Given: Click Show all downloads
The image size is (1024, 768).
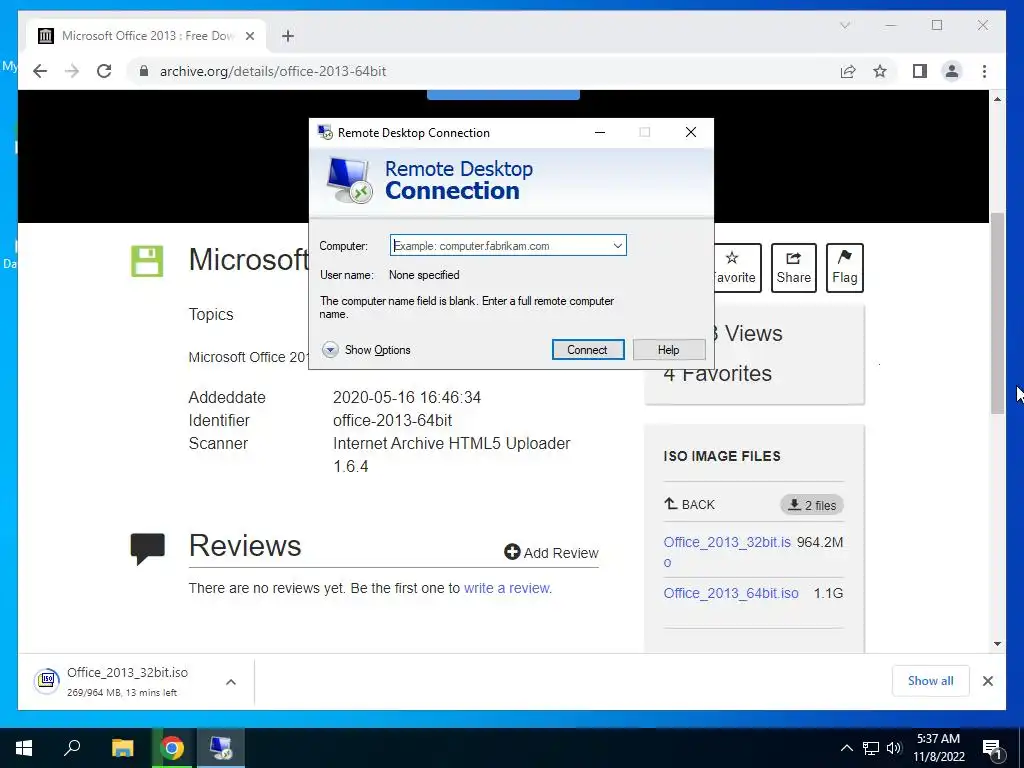Looking at the screenshot, I should (931, 680).
